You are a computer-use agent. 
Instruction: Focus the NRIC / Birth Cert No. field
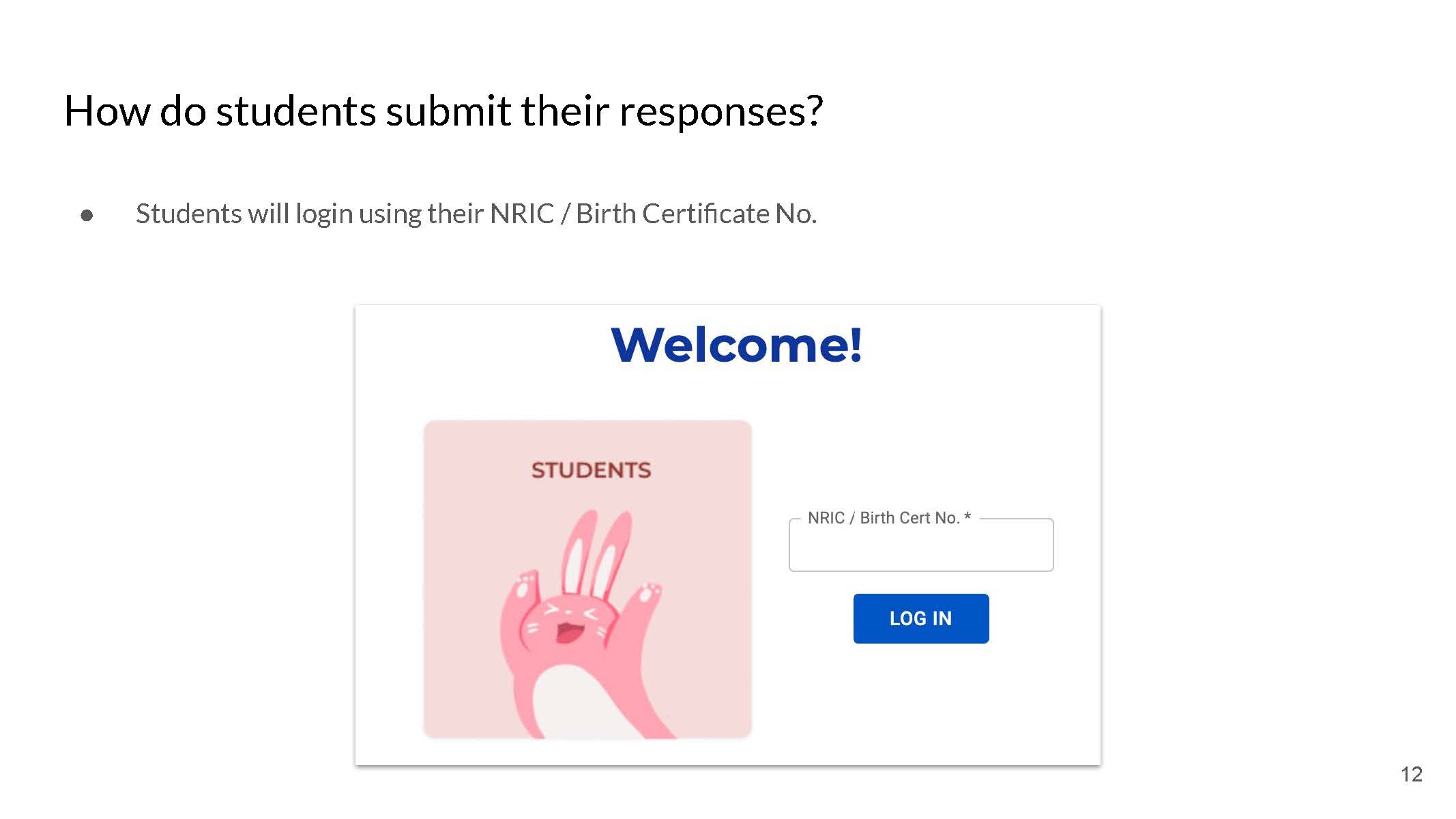tap(921, 545)
